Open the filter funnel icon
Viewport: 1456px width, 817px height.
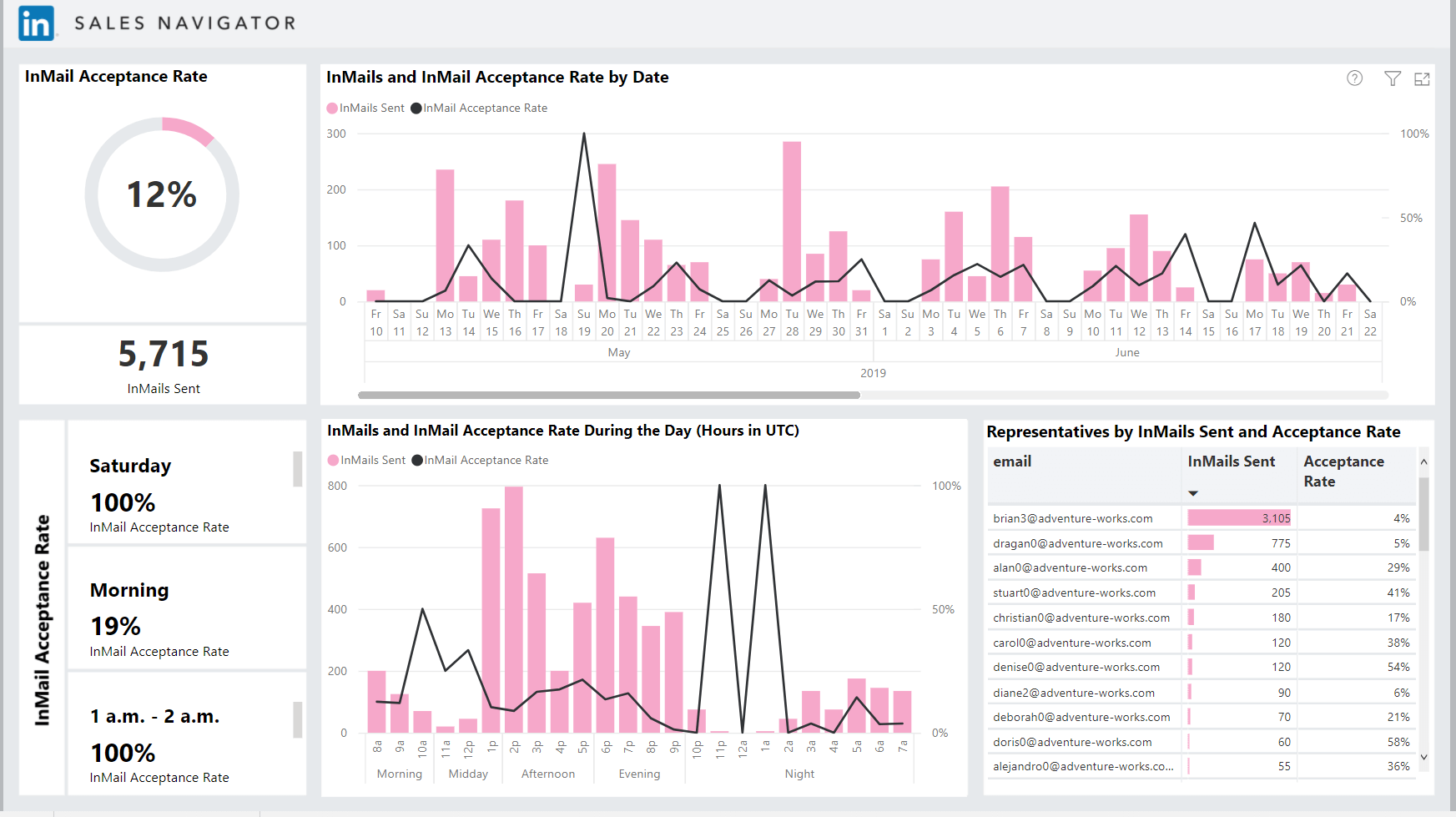pos(1393,78)
